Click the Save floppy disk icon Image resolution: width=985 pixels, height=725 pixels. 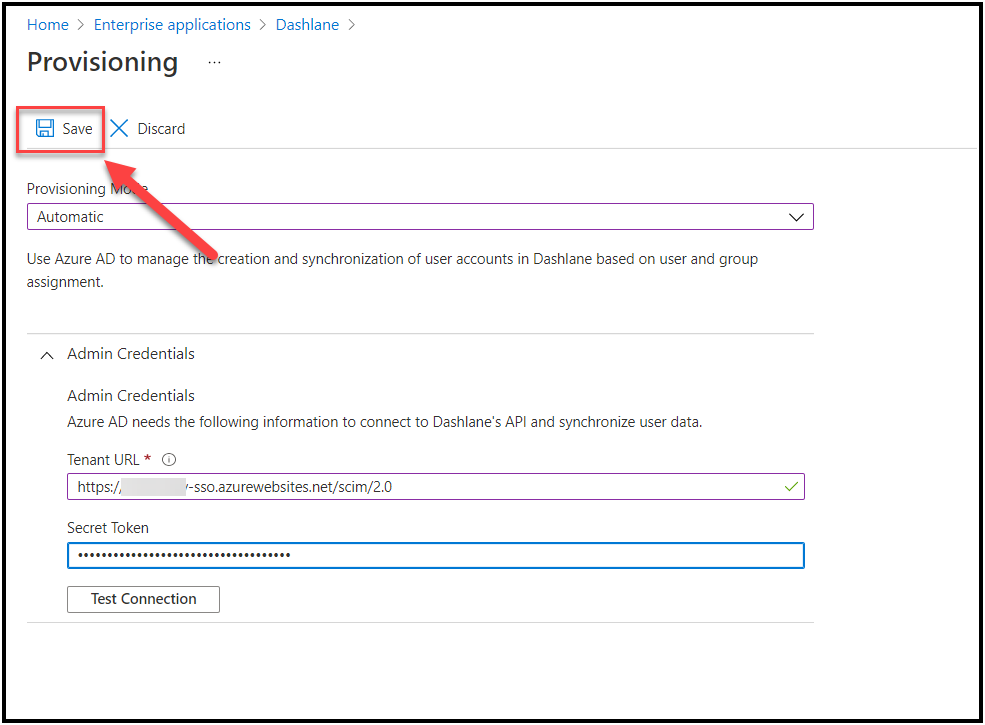click(45, 128)
